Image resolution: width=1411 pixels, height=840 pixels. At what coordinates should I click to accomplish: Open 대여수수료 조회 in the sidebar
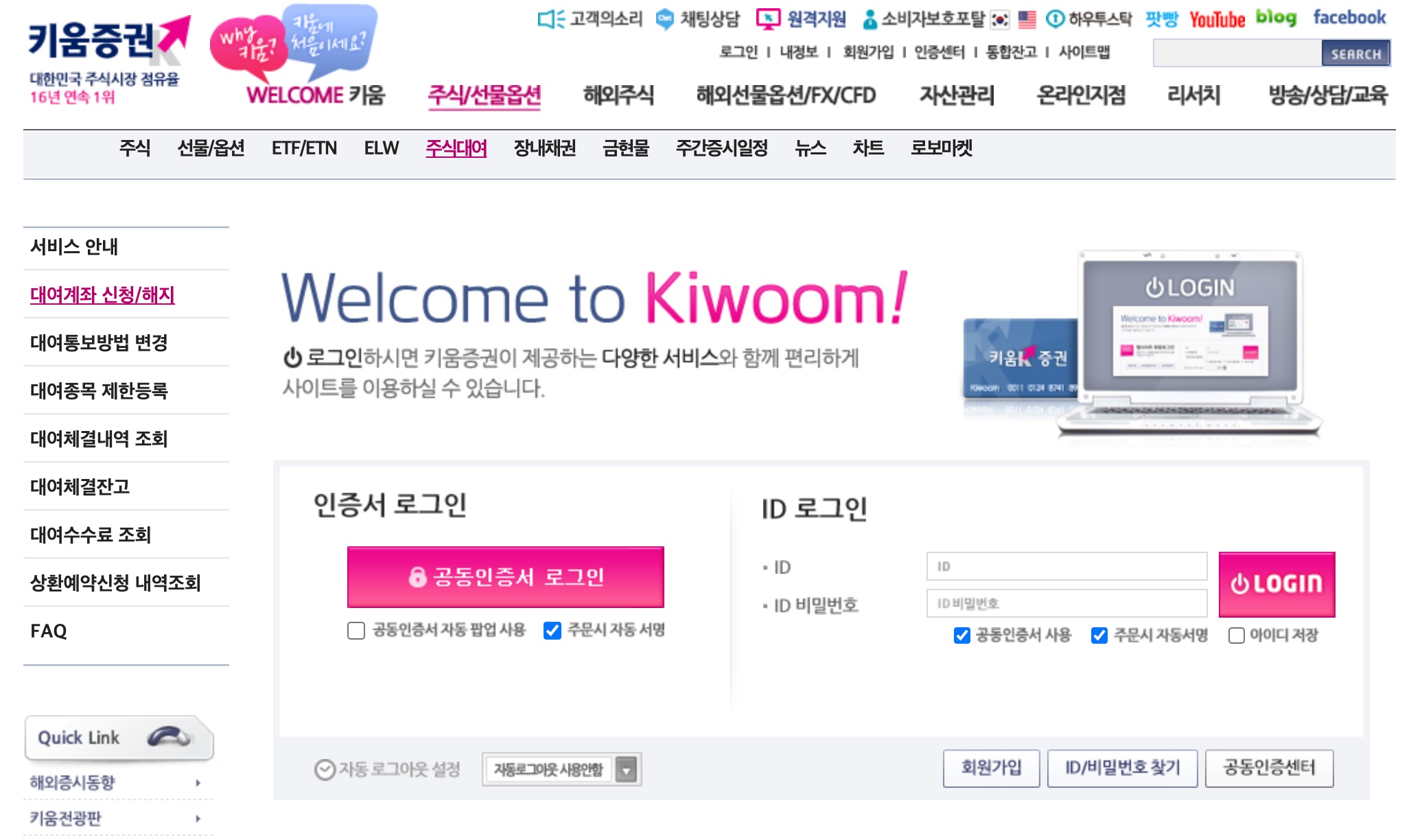(91, 535)
